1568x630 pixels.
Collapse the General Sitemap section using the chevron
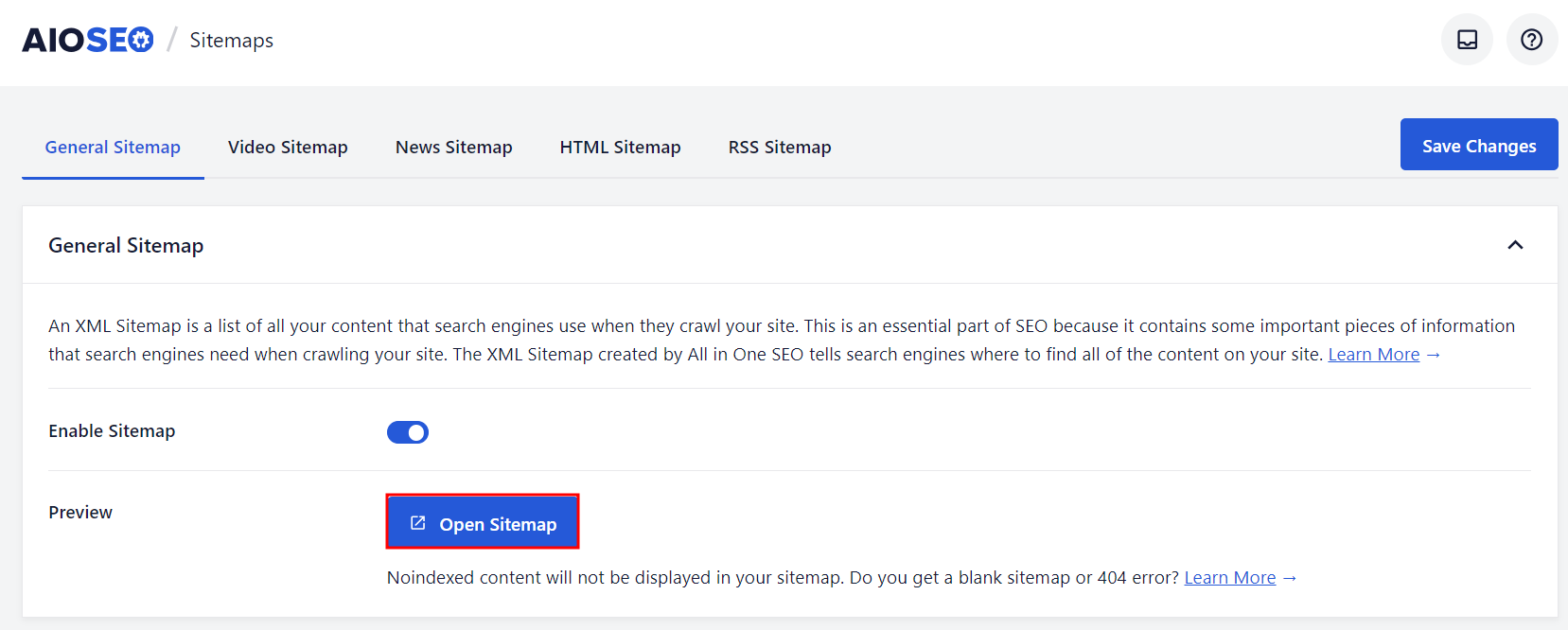(1515, 245)
